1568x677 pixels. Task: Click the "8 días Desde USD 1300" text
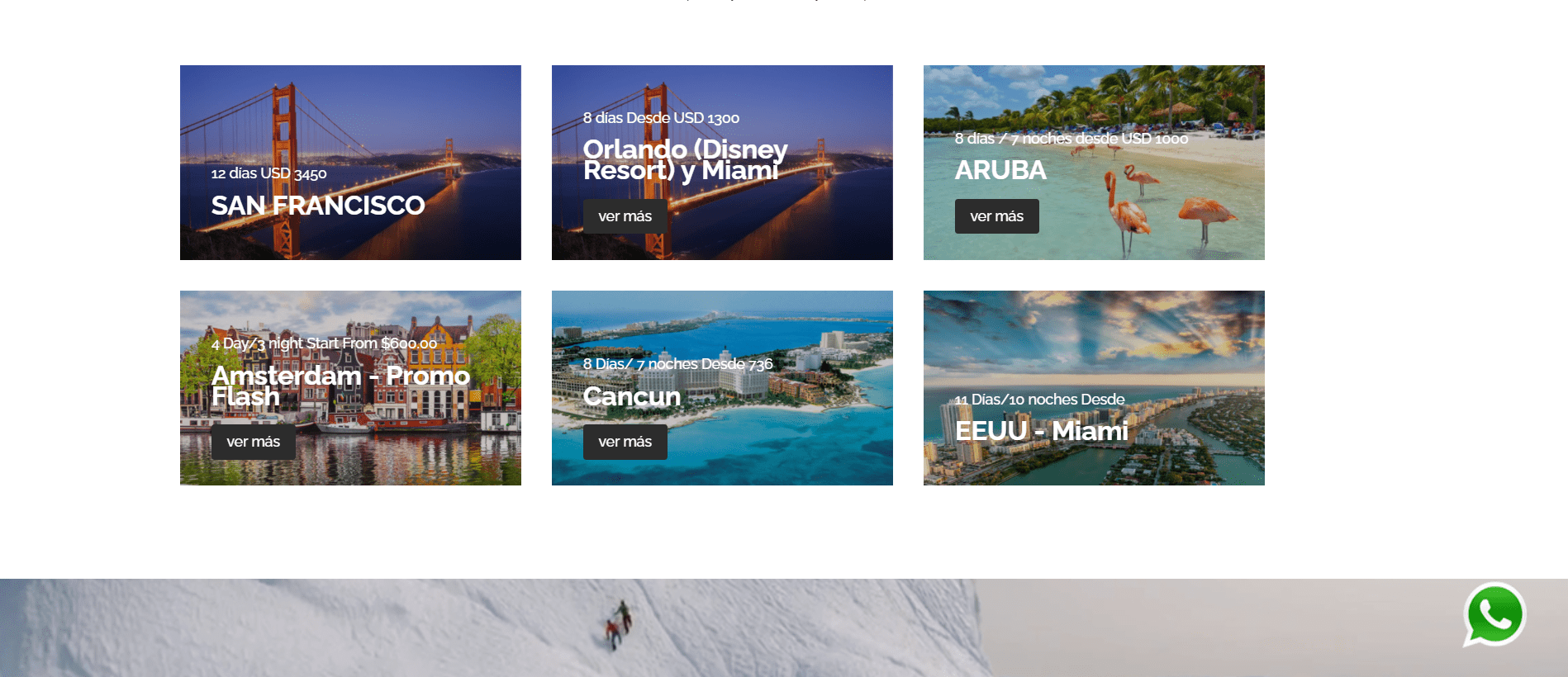pos(661,118)
